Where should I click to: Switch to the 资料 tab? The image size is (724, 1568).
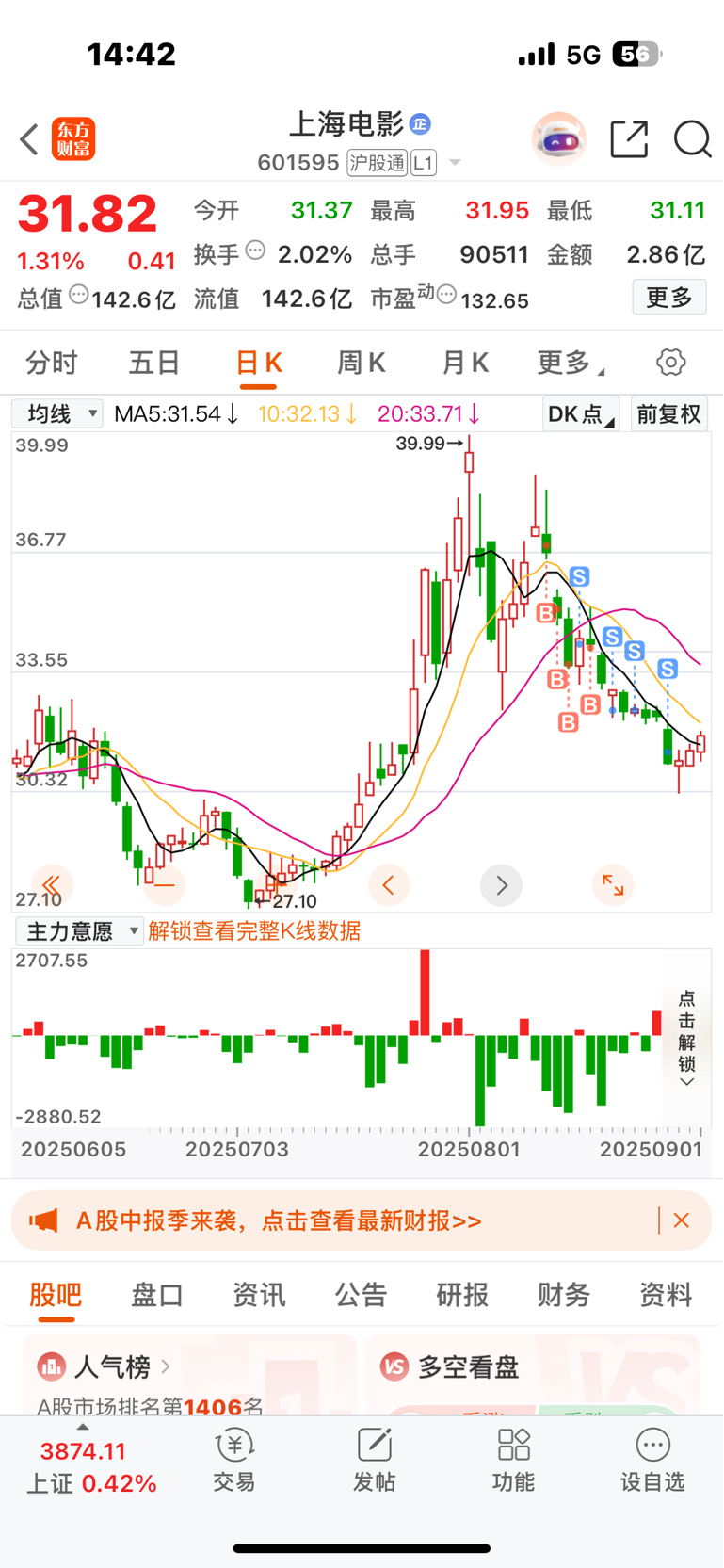[x=666, y=1295]
